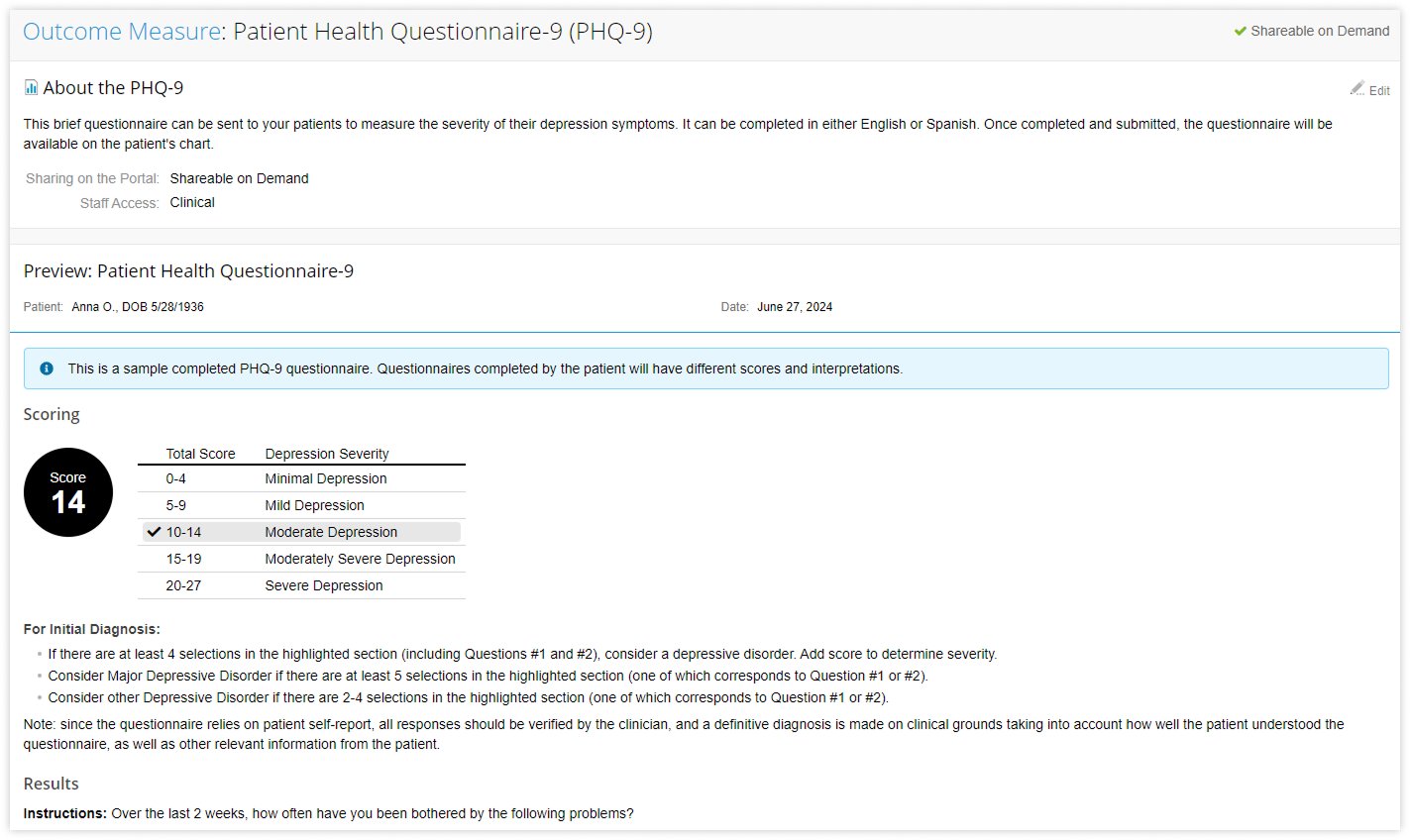Click the date June 27, 2024
This screenshot has width=1410, height=840.
[795, 307]
